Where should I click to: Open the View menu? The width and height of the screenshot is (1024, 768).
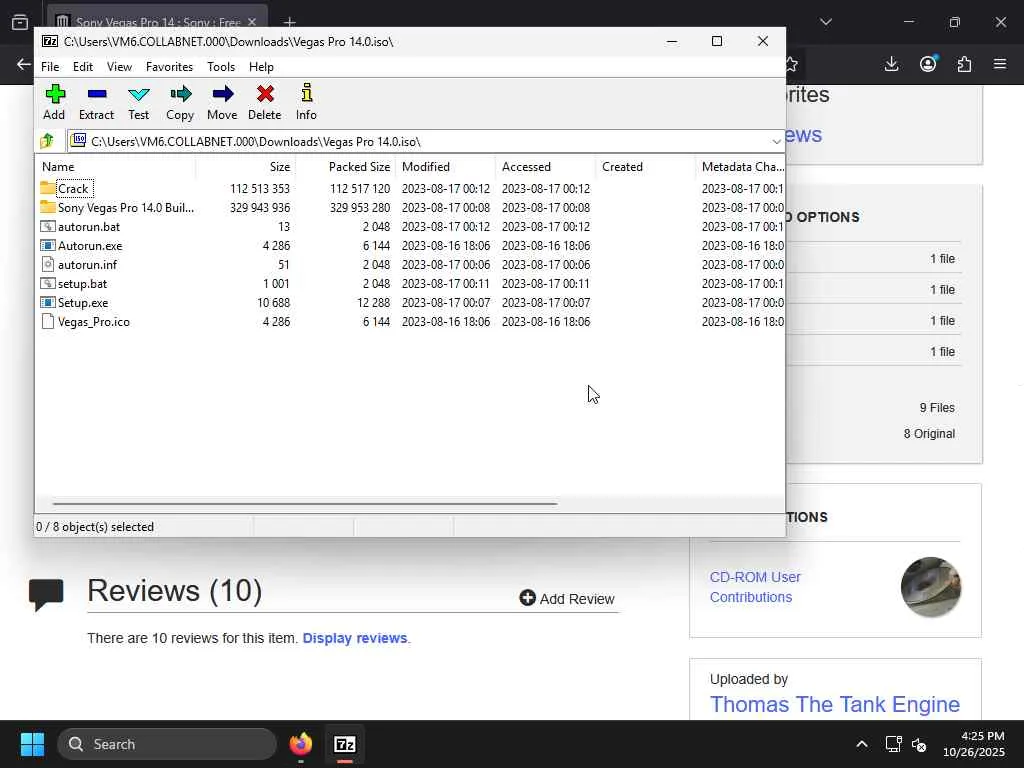click(120, 67)
